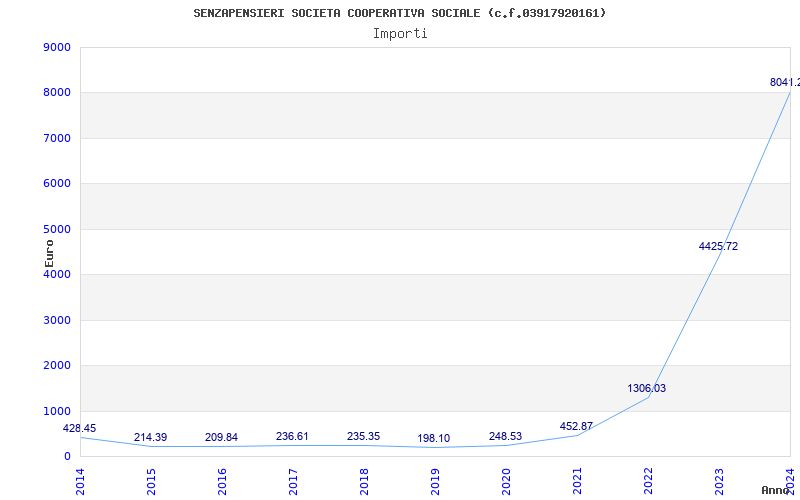Select the 5000 y-axis tick label

57,229
